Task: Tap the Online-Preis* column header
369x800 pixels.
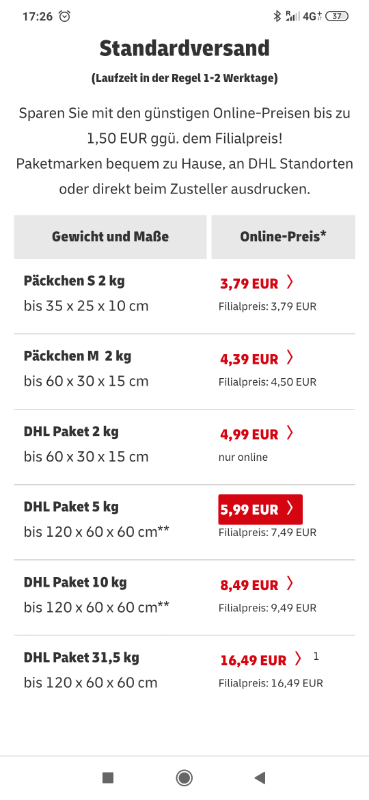Action: tap(283, 237)
